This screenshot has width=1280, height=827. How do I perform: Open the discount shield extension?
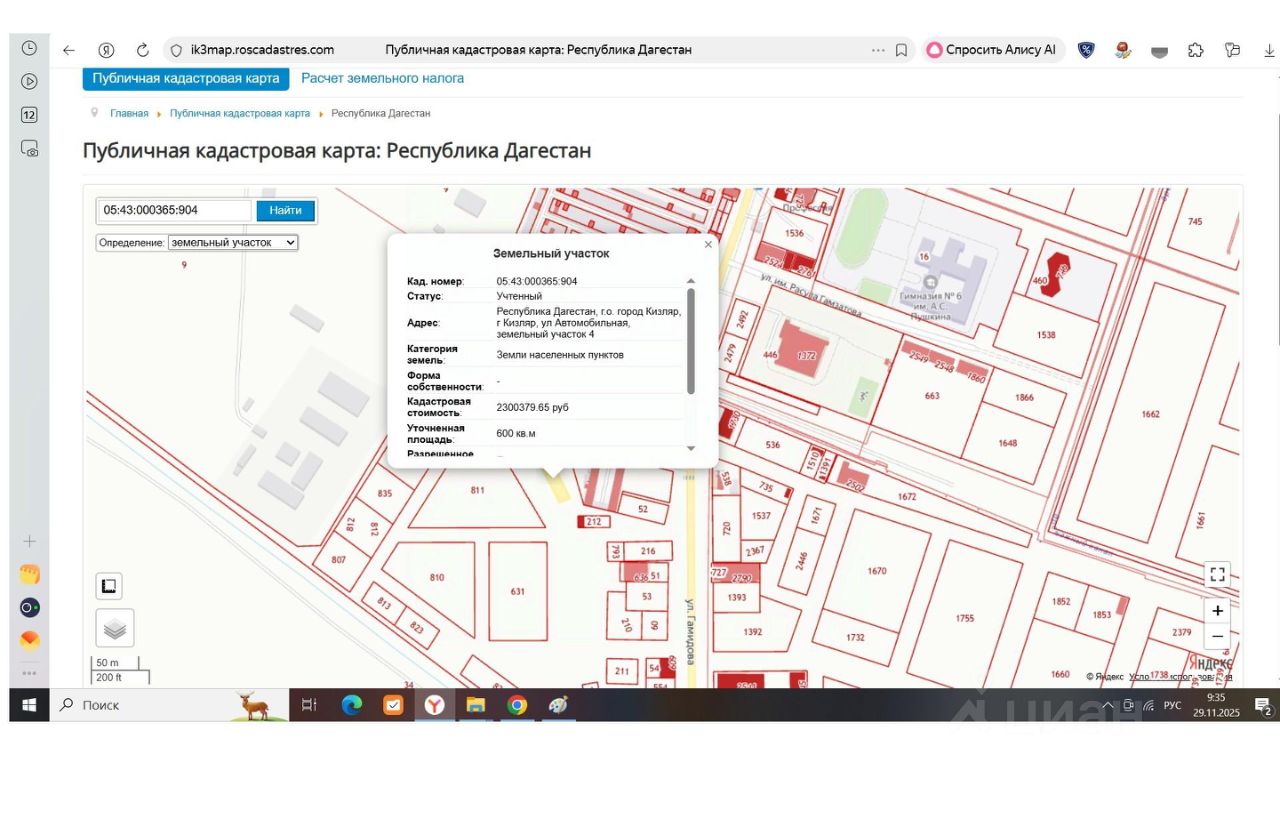[1086, 50]
